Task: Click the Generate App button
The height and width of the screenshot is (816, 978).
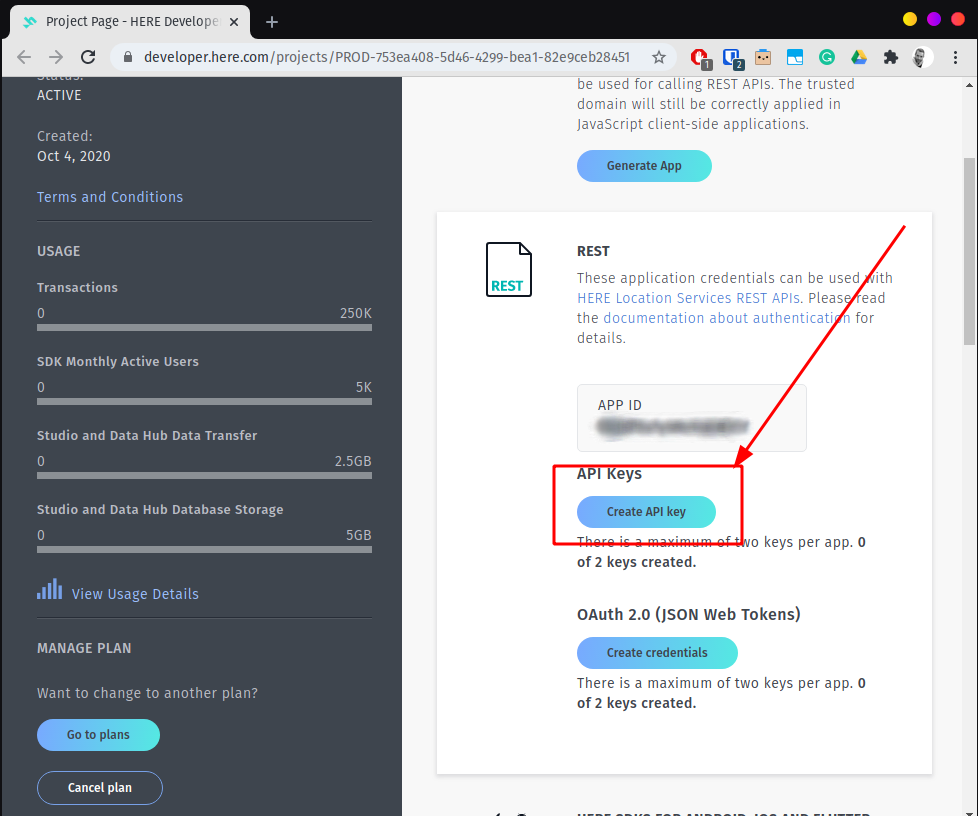Action: click(644, 165)
